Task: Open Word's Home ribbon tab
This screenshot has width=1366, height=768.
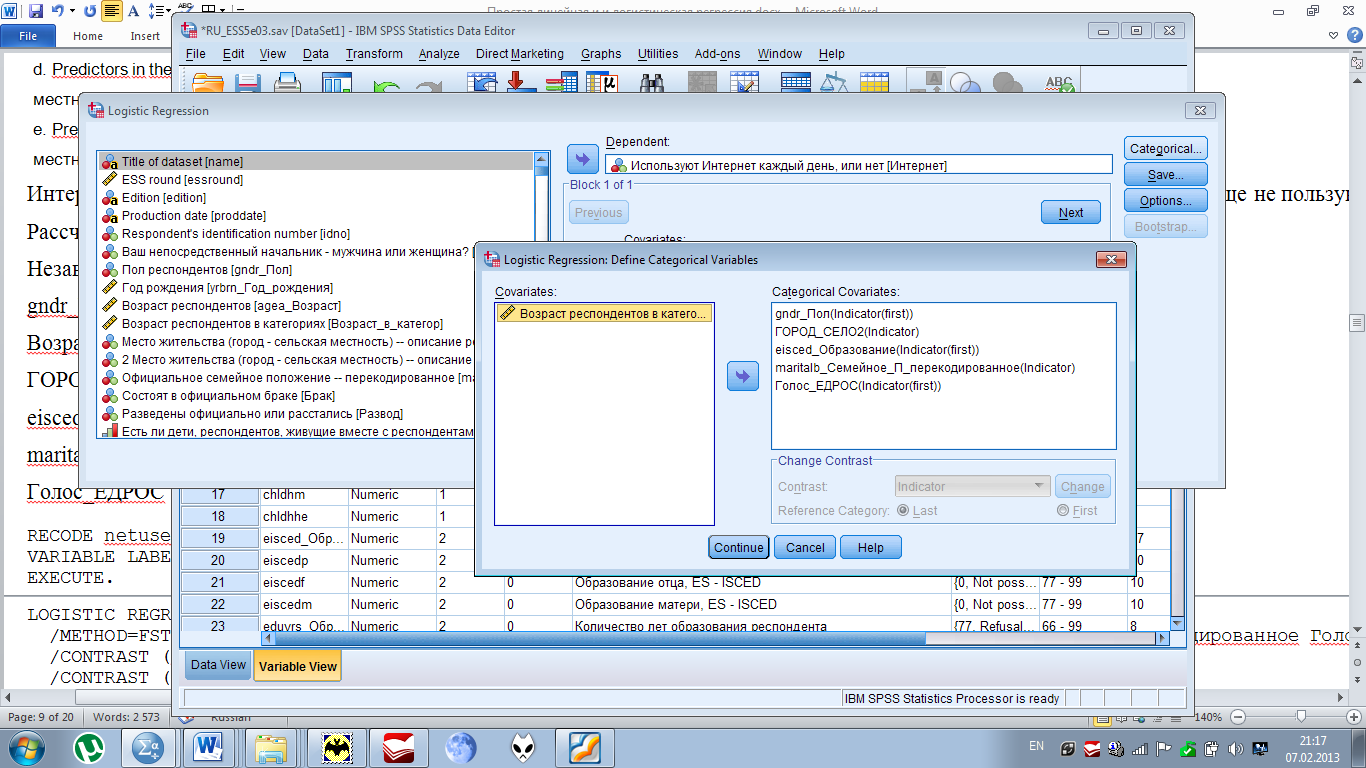Action: coord(88,35)
